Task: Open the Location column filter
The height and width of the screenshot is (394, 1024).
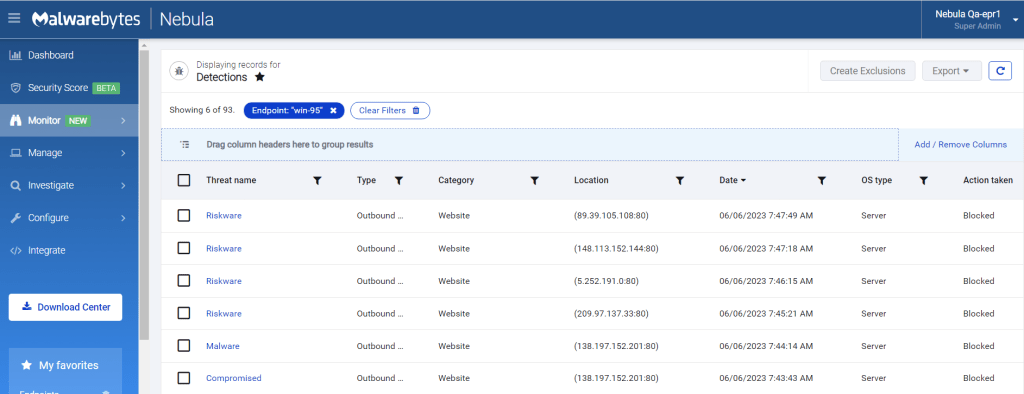Action: pos(679,180)
